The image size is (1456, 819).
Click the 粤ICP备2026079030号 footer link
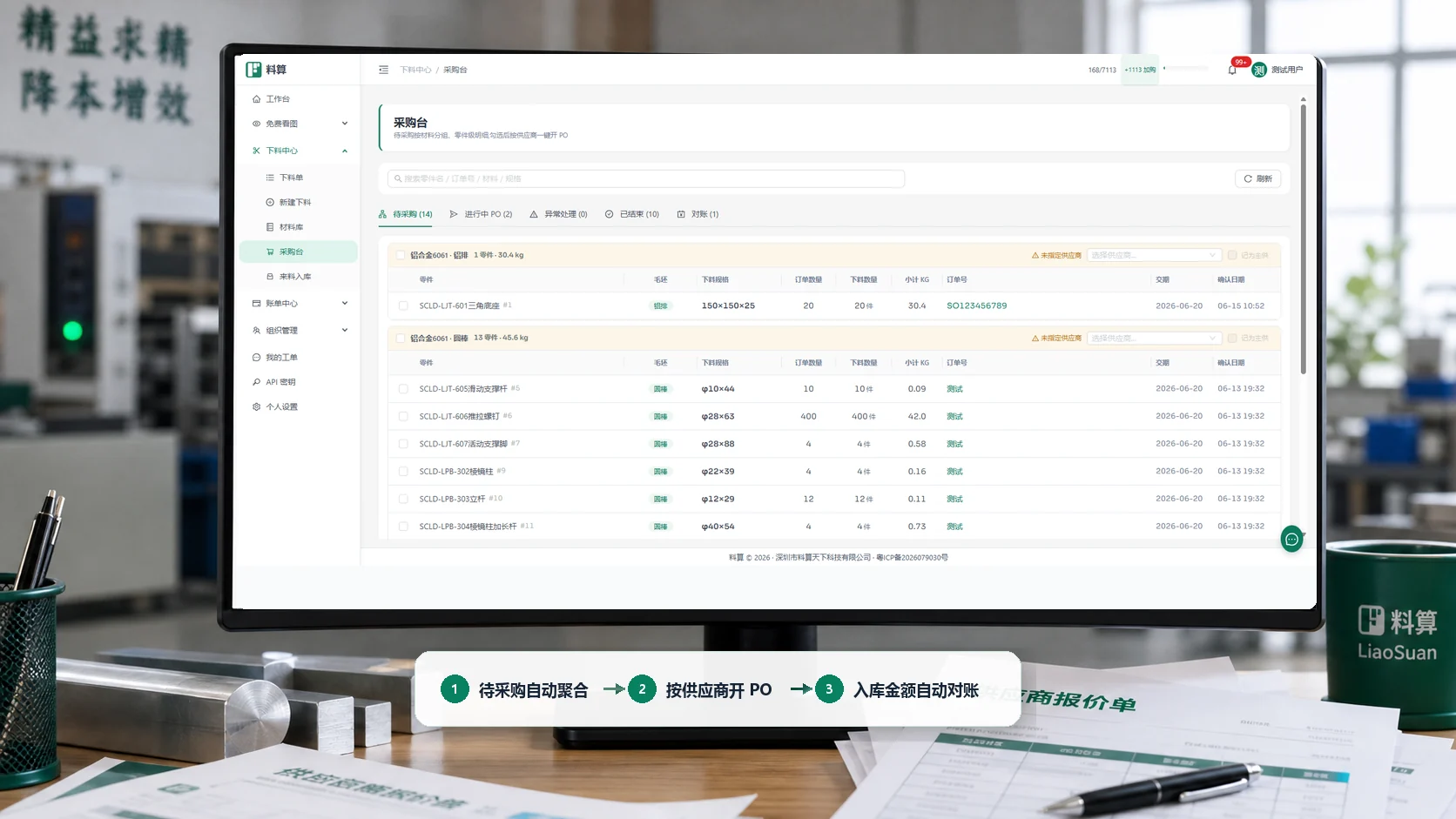[x=912, y=557]
